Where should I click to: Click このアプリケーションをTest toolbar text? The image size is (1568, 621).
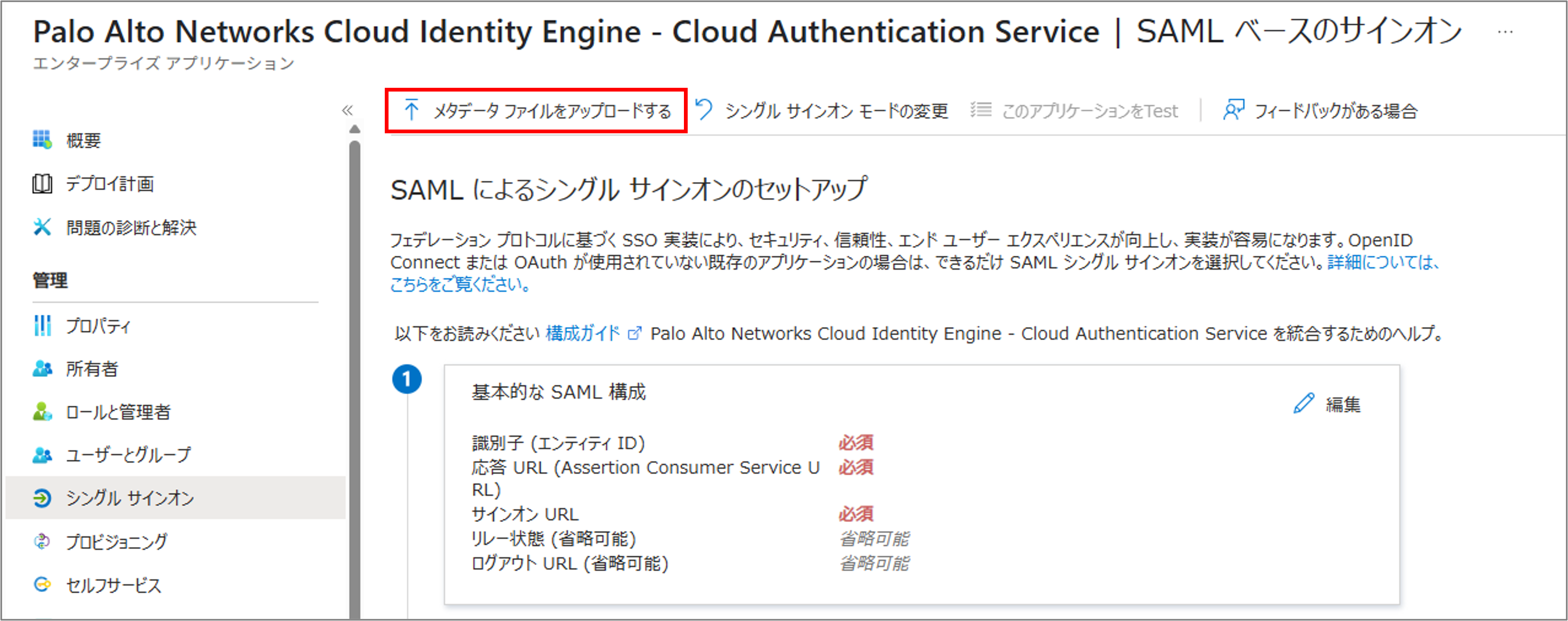coord(1090,111)
